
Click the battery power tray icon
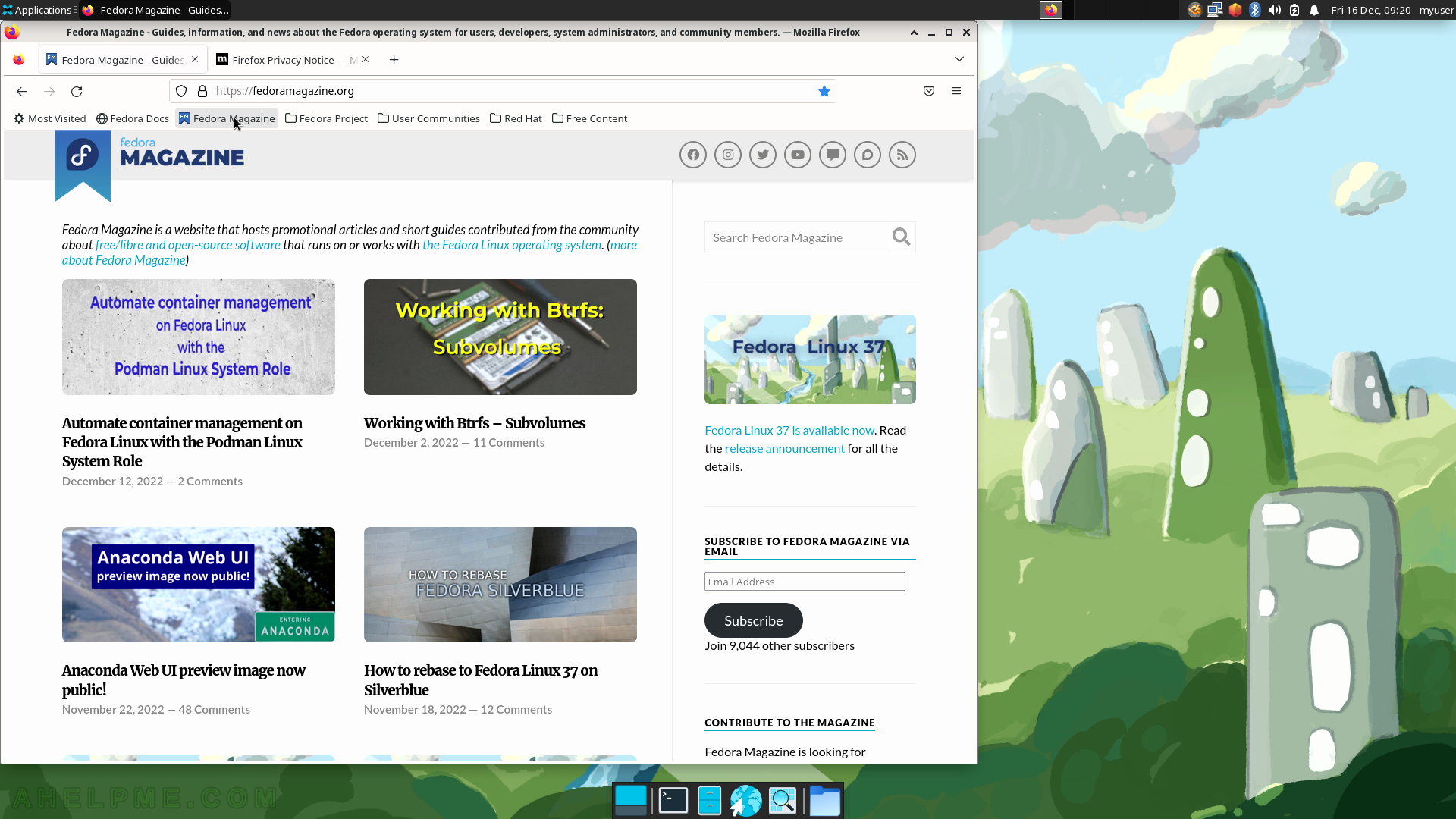[1294, 10]
